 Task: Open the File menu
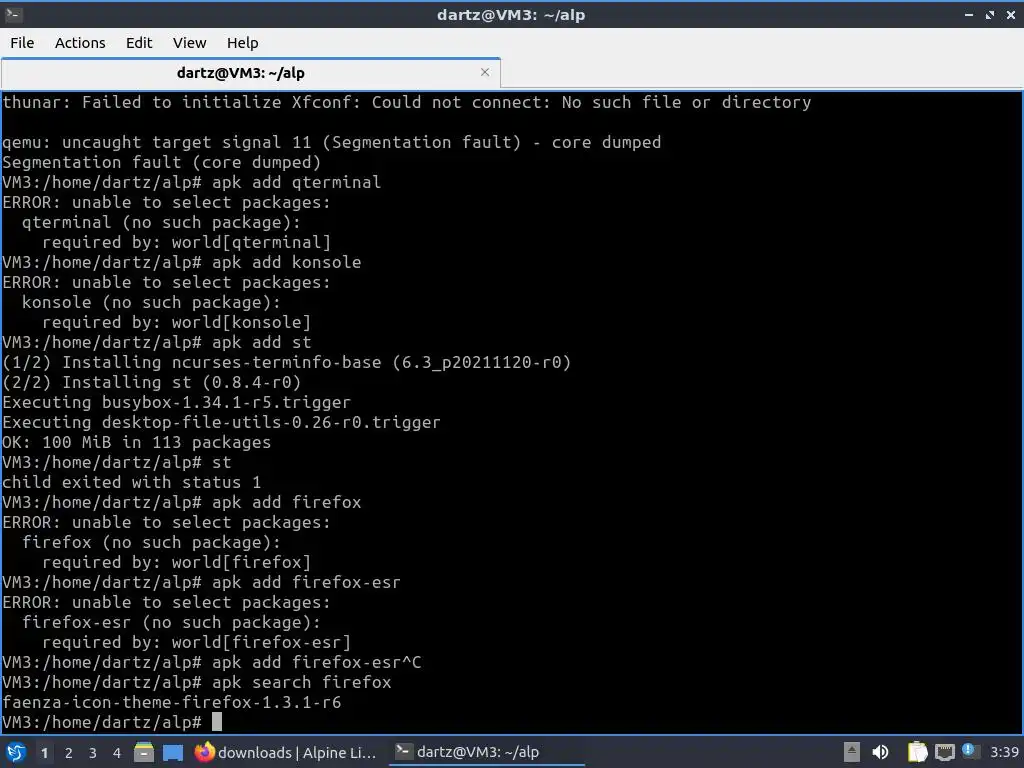click(x=22, y=43)
